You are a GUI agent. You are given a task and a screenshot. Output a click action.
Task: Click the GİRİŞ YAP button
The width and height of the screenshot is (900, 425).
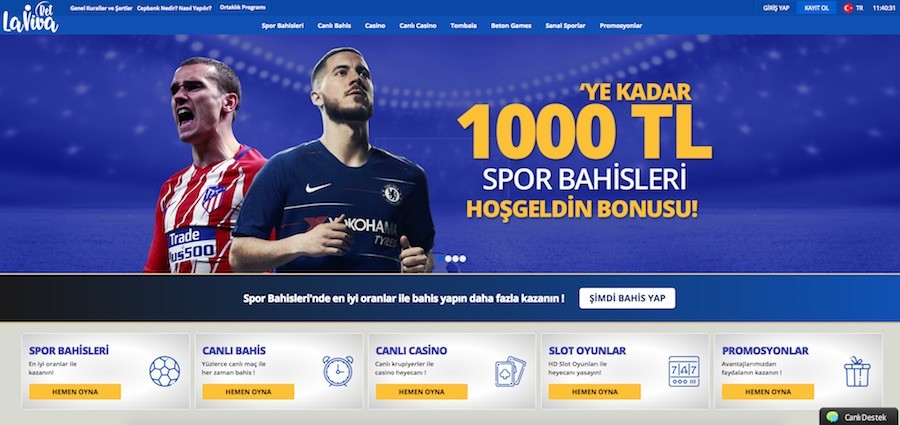[x=776, y=8]
